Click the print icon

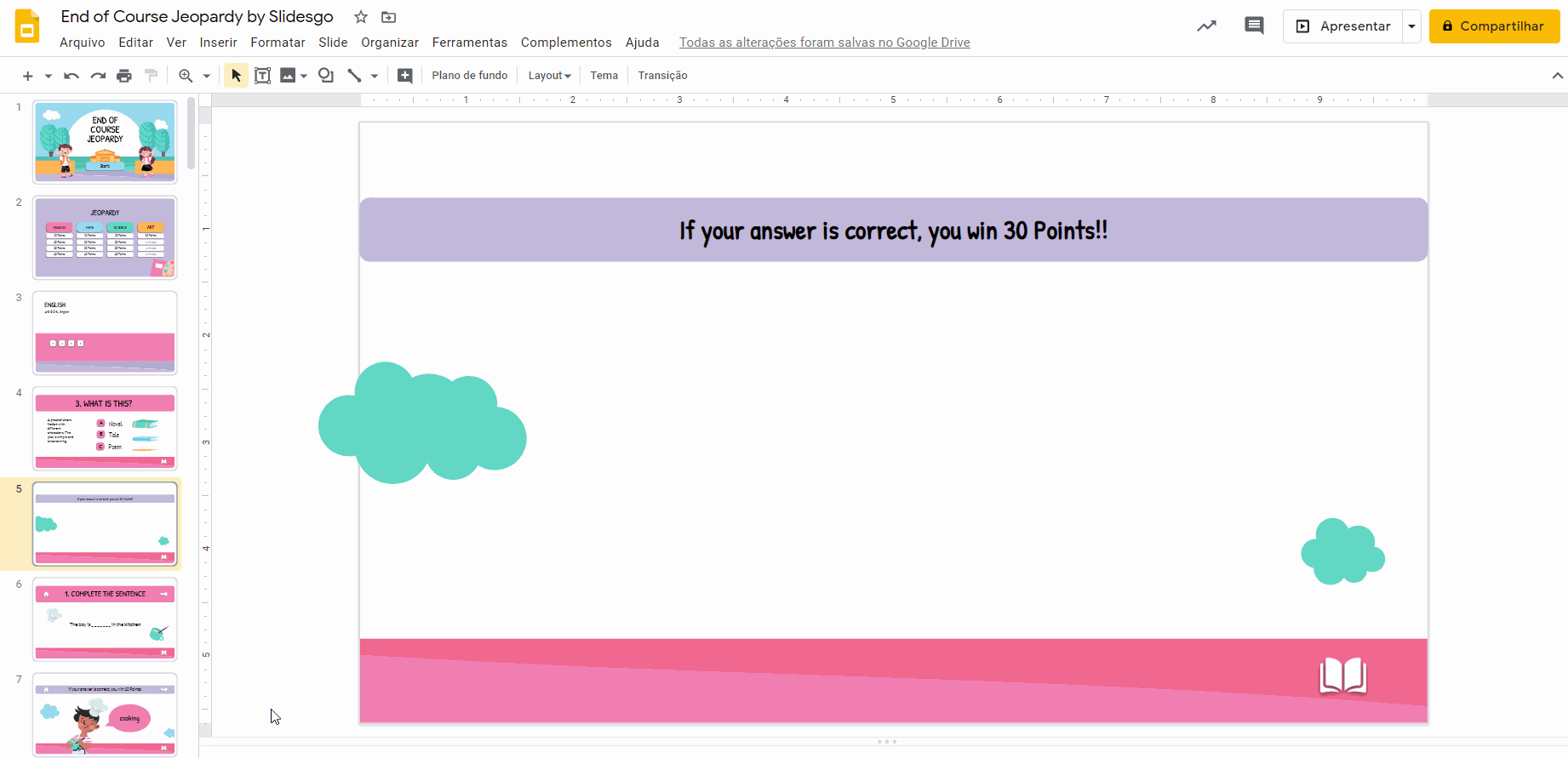pos(124,76)
